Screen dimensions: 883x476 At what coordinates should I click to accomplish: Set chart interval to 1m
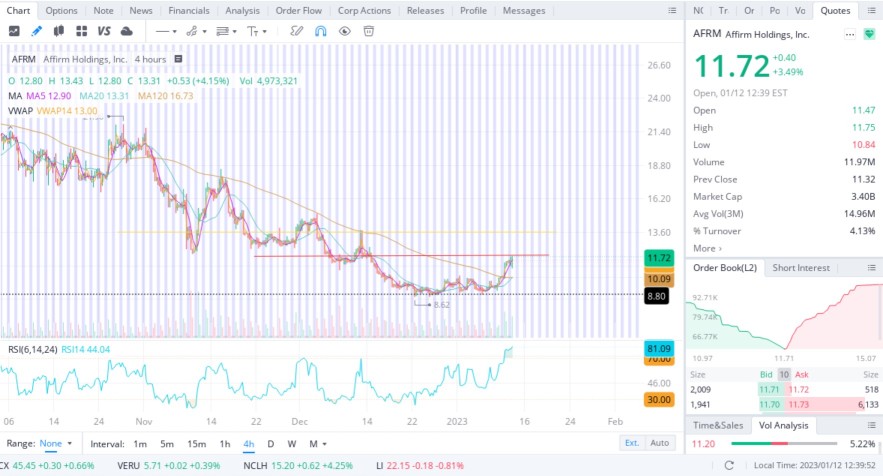click(140, 444)
